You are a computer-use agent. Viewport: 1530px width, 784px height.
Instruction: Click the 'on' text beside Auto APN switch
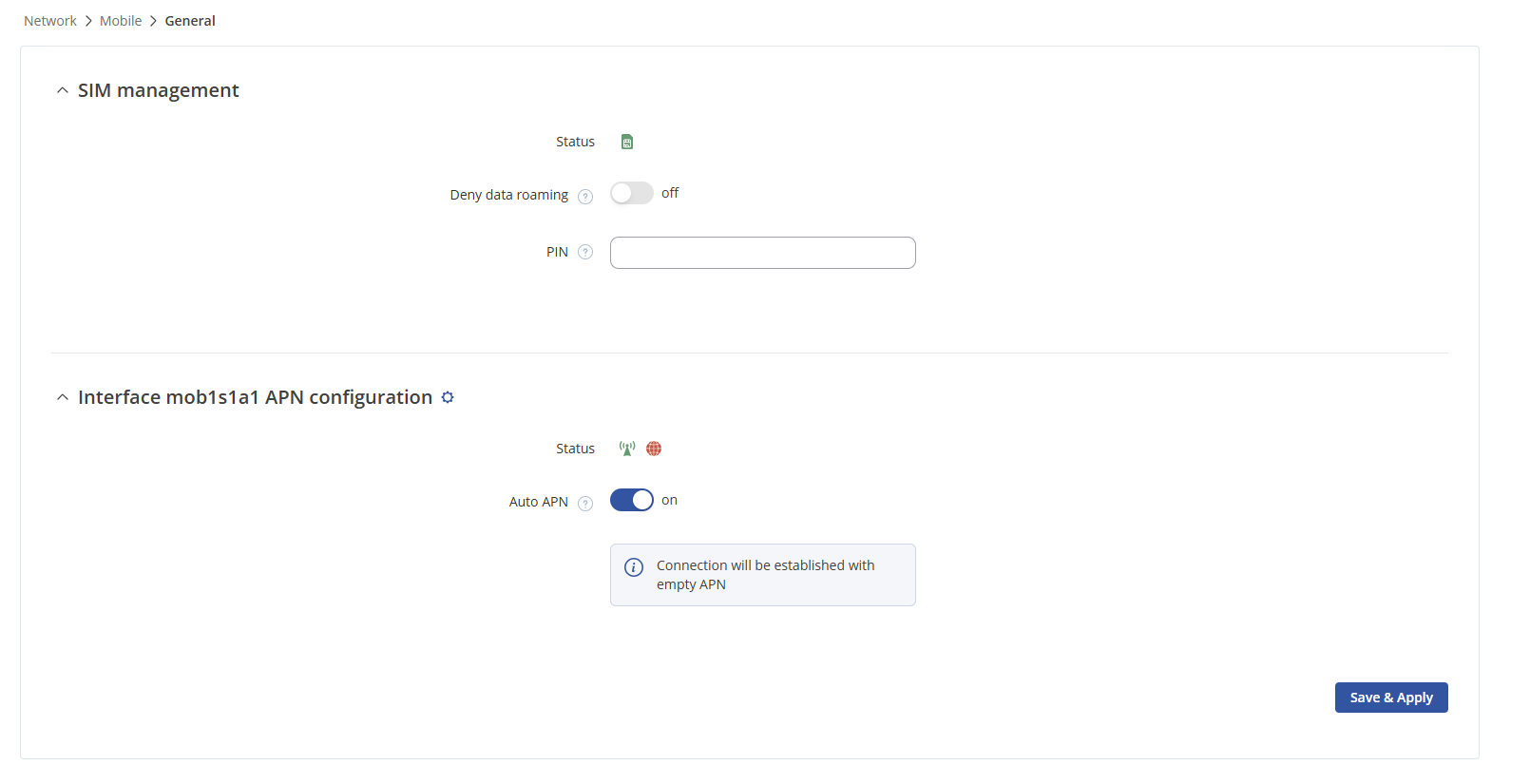[670, 500]
